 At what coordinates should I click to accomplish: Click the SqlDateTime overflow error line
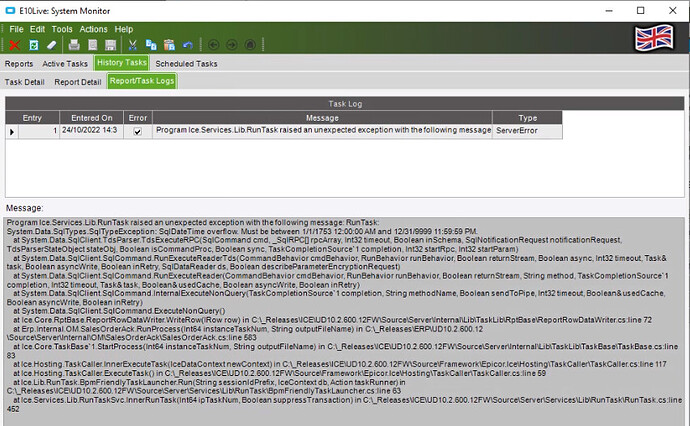click(x=242, y=231)
